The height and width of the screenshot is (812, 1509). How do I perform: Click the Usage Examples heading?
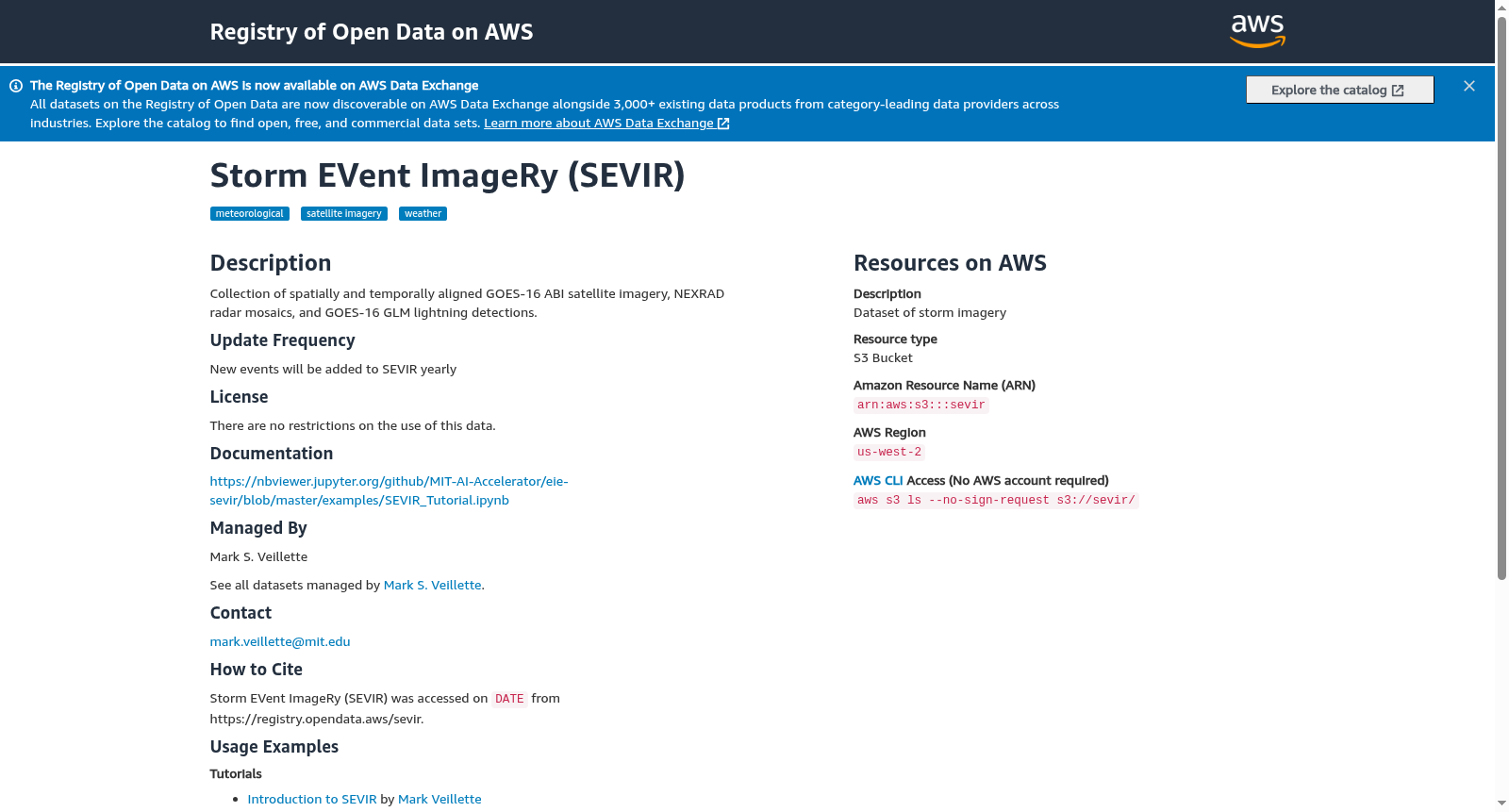[x=274, y=747]
